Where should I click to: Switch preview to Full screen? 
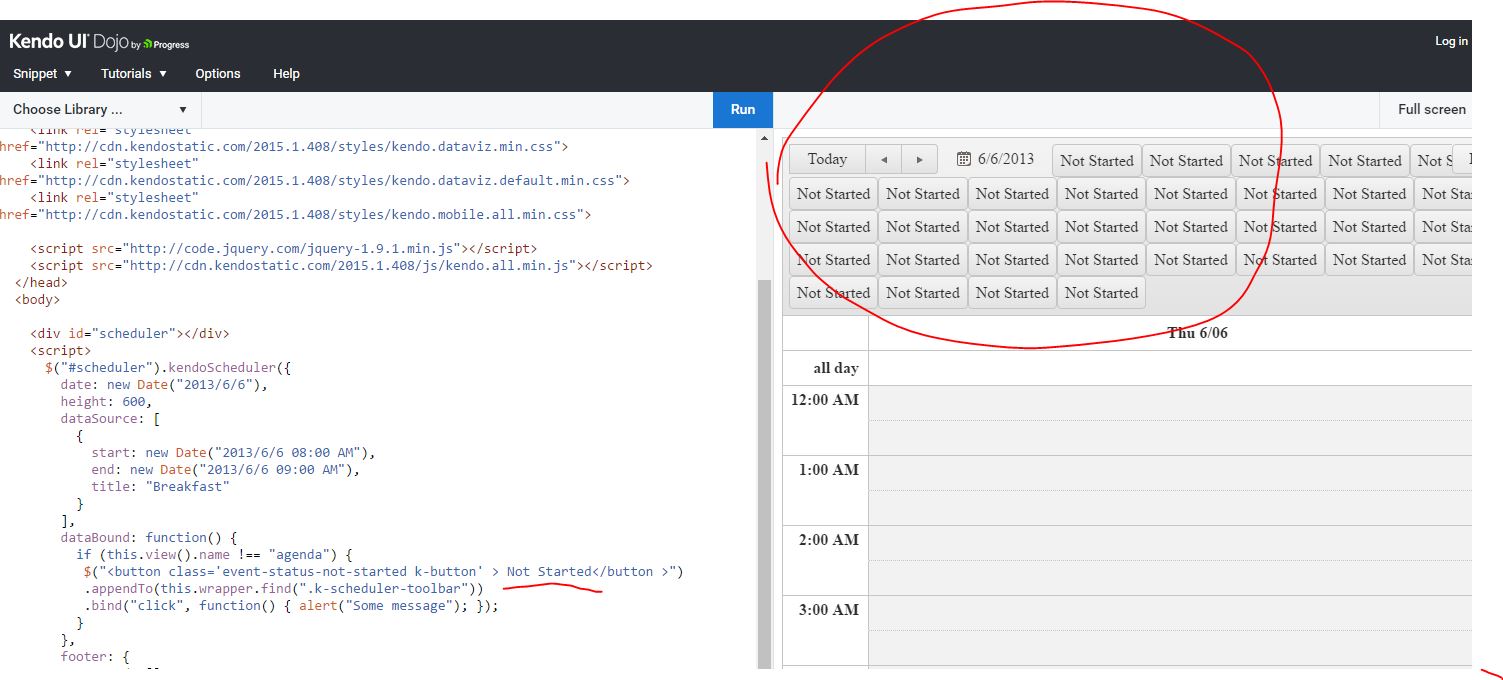[x=1431, y=109]
